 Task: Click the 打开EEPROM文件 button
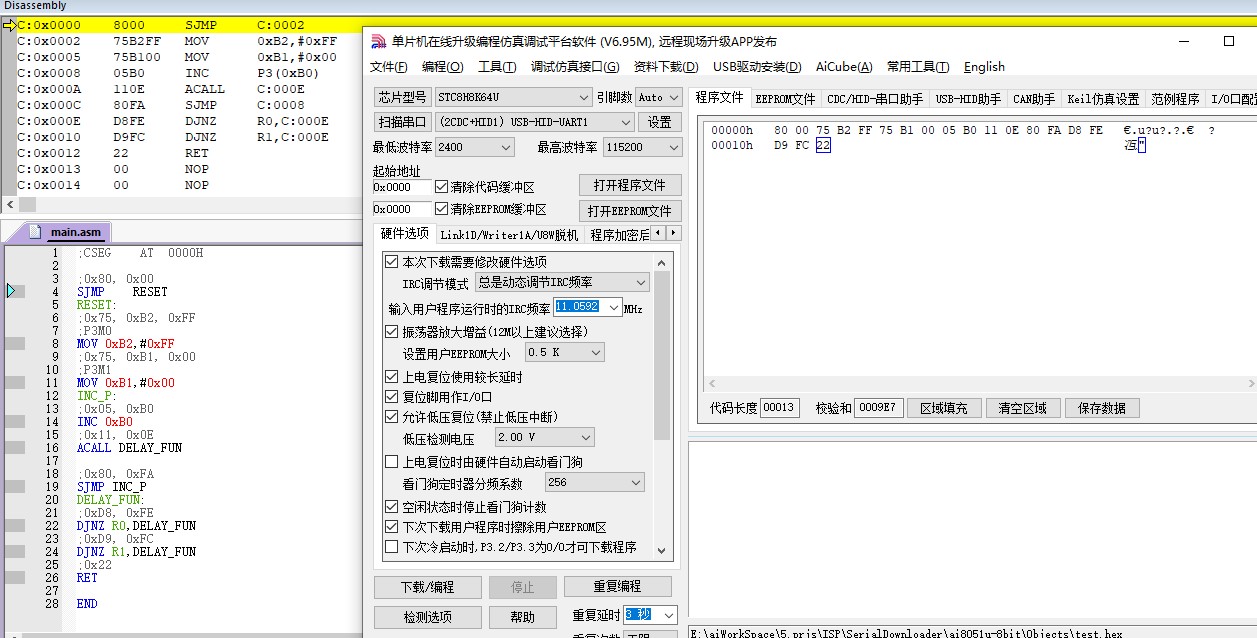pos(630,211)
